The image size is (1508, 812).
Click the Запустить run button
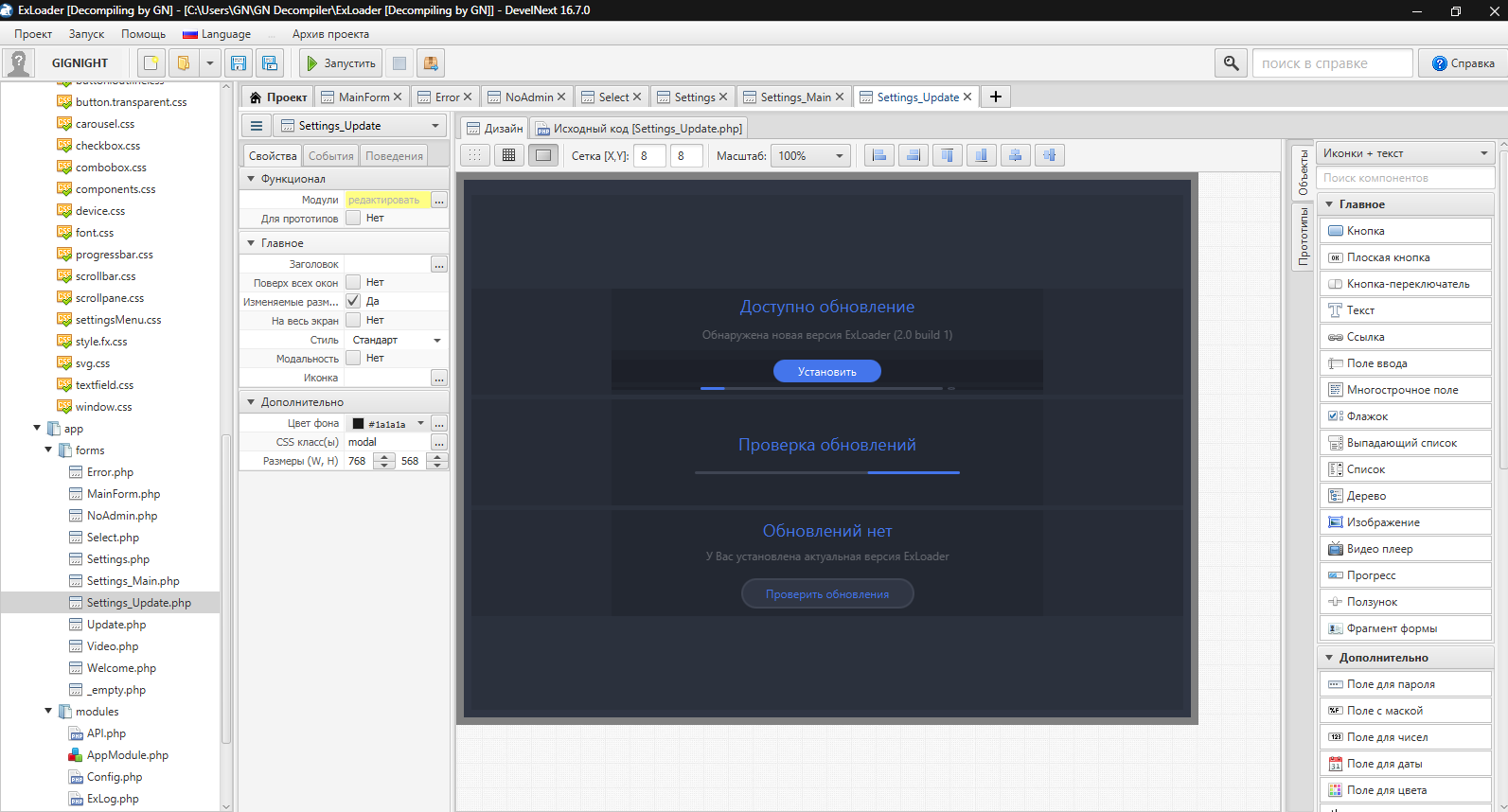point(341,63)
